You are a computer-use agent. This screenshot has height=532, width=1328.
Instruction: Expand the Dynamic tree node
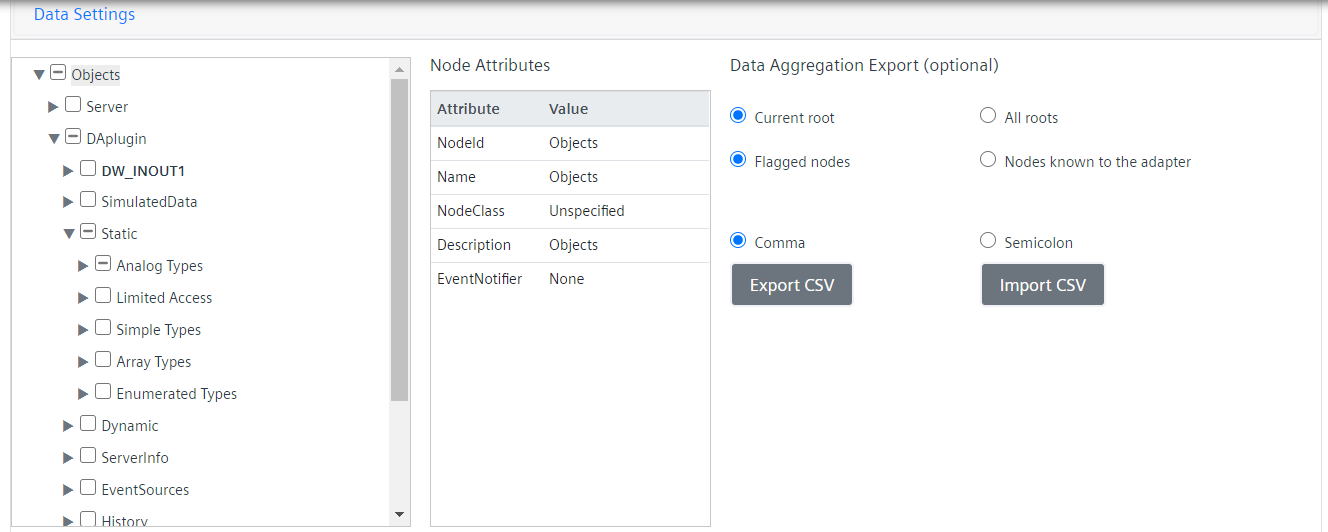click(x=68, y=426)
